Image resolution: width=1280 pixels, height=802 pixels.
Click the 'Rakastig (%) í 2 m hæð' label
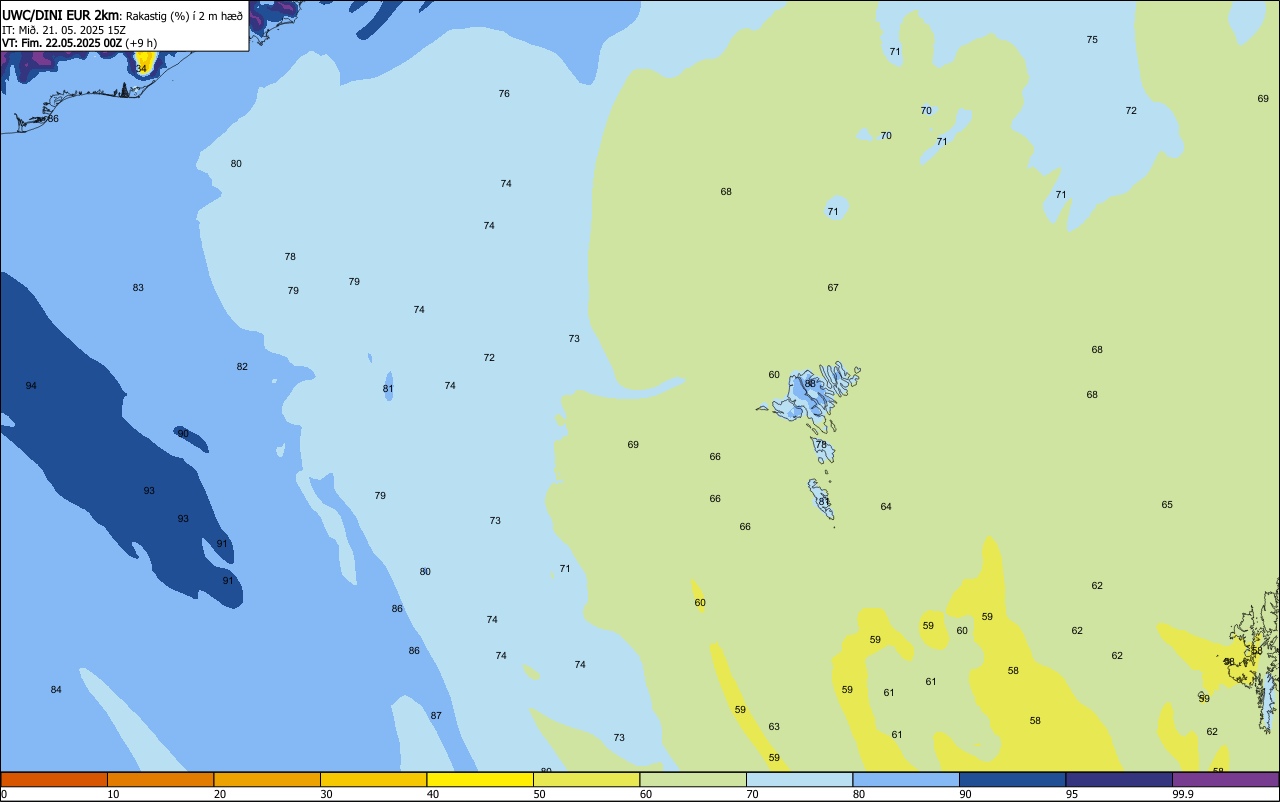(184, 16)
